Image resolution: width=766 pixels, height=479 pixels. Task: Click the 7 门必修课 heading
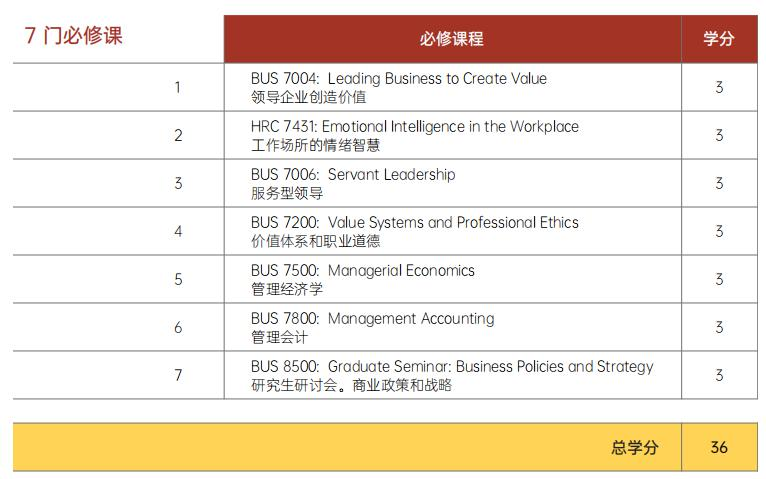(74, 36)
